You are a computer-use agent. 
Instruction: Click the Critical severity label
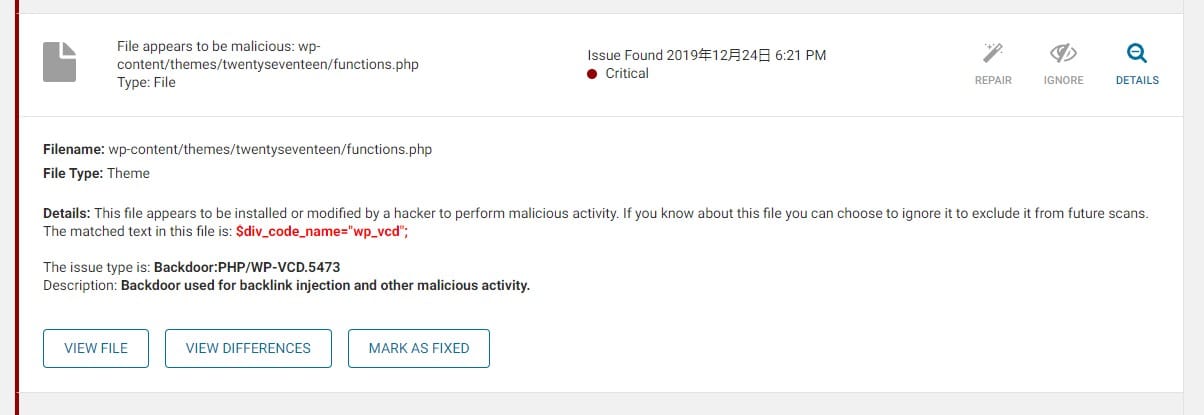click(627, 73)
